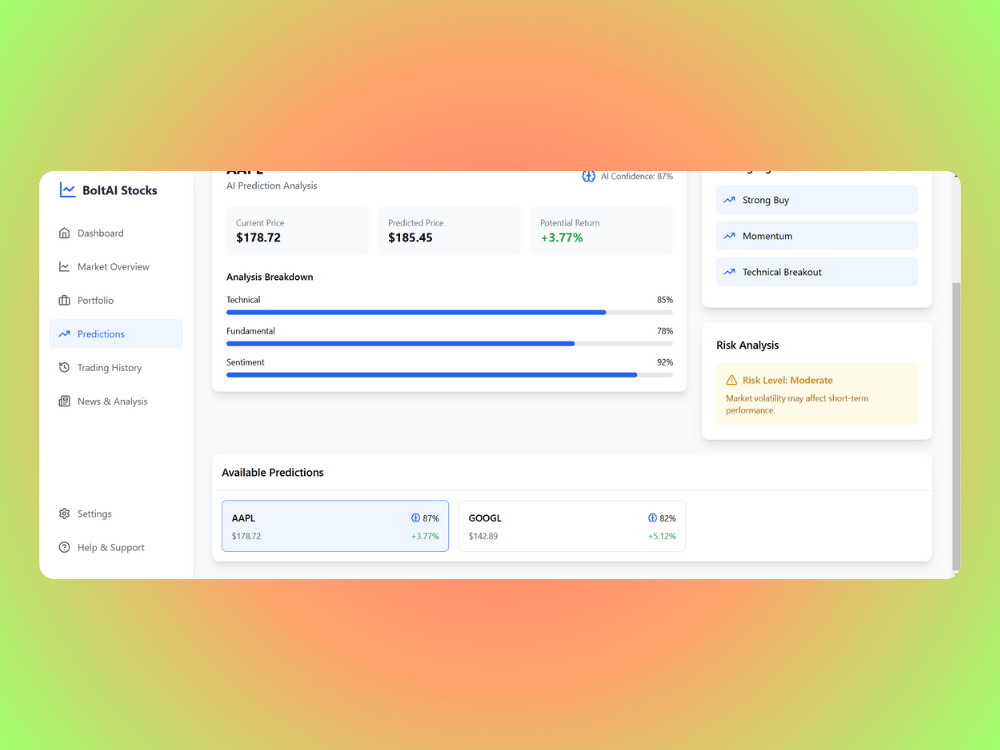
Task: Click the brain icon in GOOGL card
Action: [652, 518]
